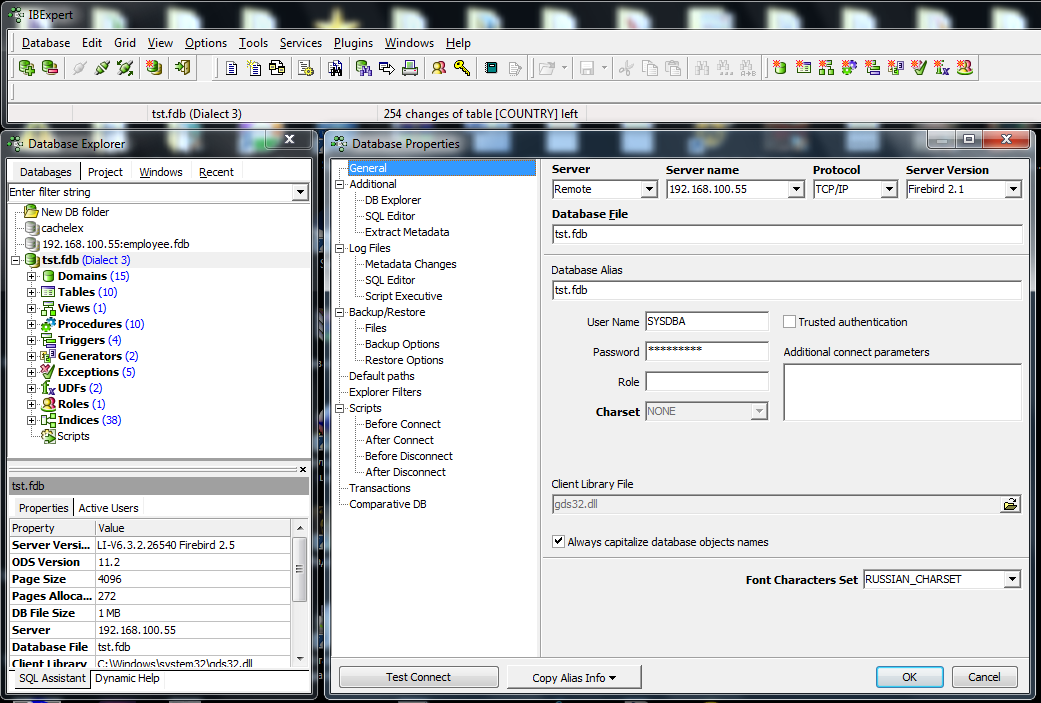Open the Server dropdown showing Remote
The image size is (1041, 703).
pyautogui.click(x=649, y=190)
